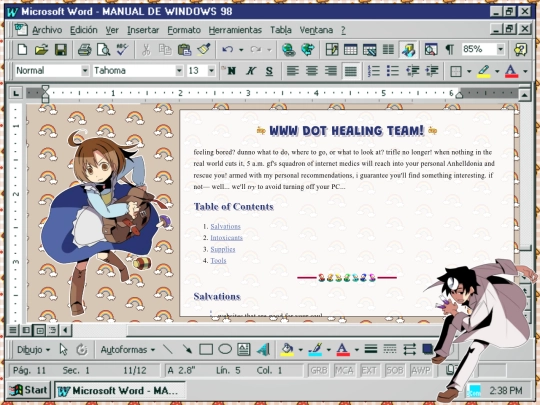Justify the text

(350, 71)
